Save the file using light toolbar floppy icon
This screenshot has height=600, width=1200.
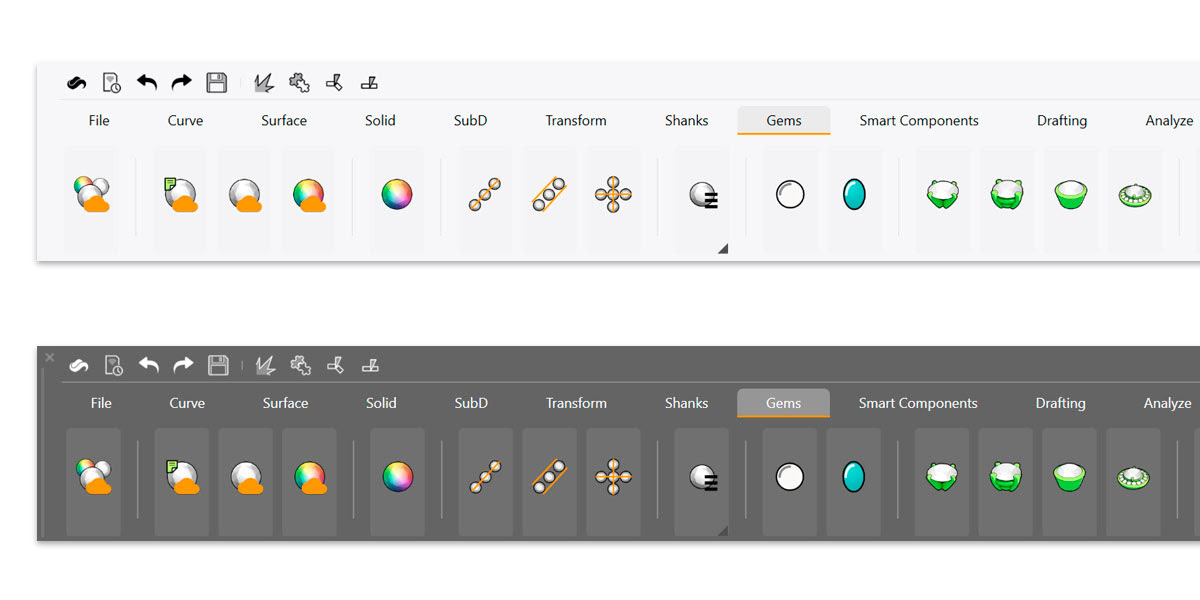[x=216, y=83]
